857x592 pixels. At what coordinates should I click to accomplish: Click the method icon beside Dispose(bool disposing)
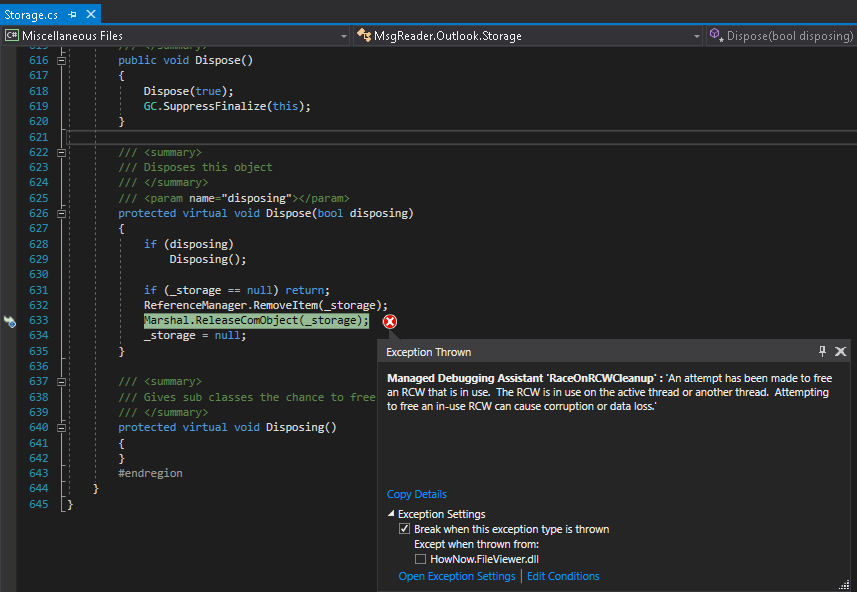(x=715, y=34)
